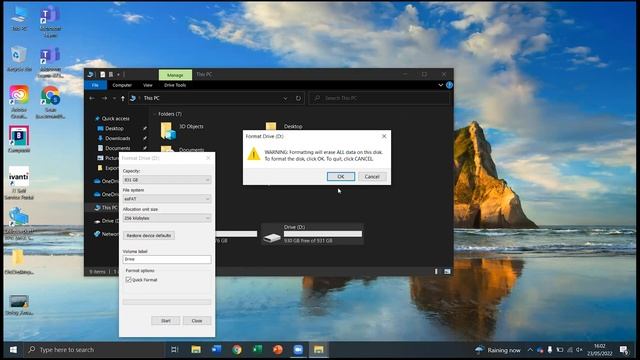Open the Windows Start menu
This screenshot has width=640, height=360.
click(13, 350)
